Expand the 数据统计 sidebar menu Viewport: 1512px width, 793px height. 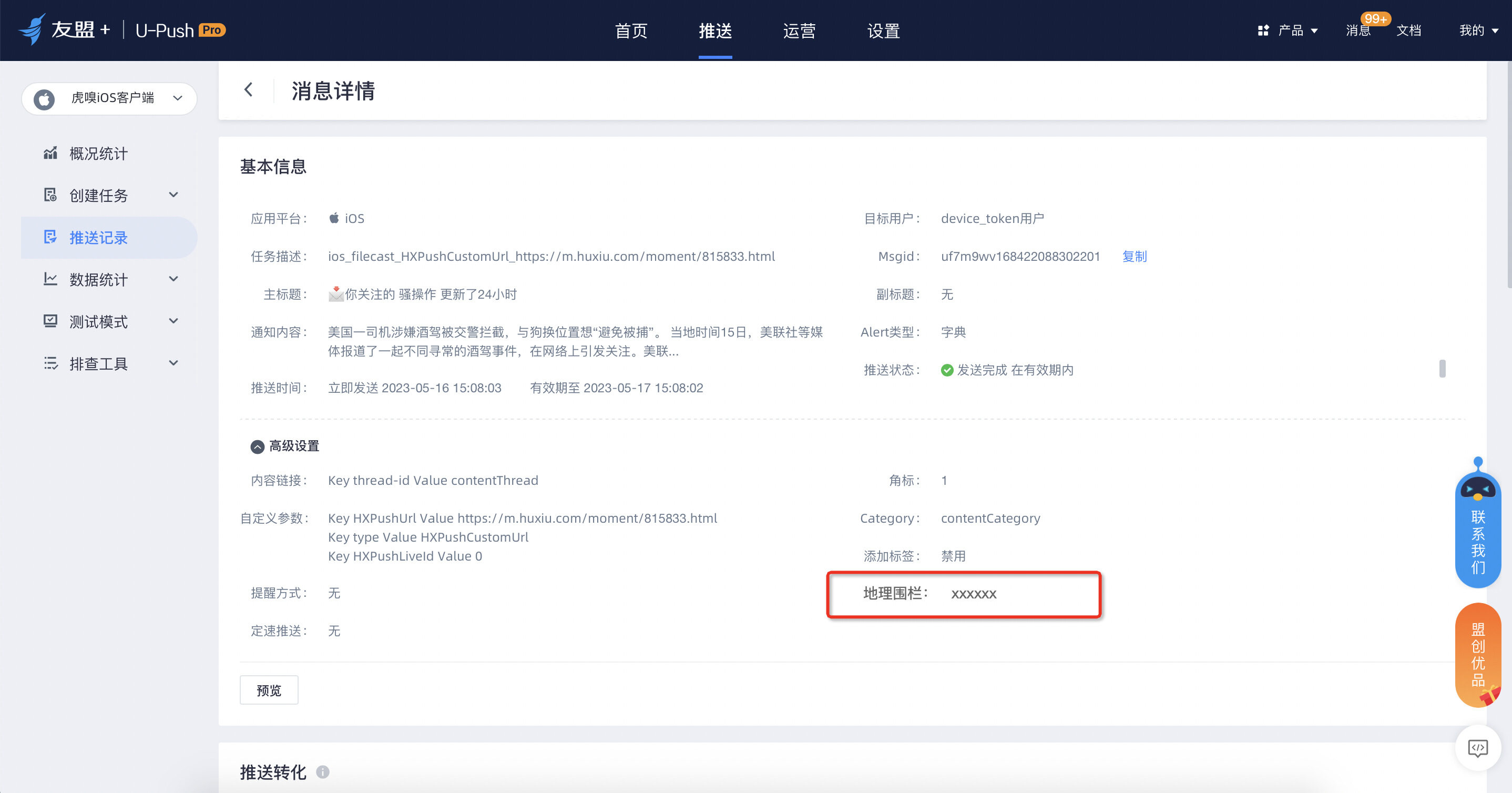pos(173,279)
